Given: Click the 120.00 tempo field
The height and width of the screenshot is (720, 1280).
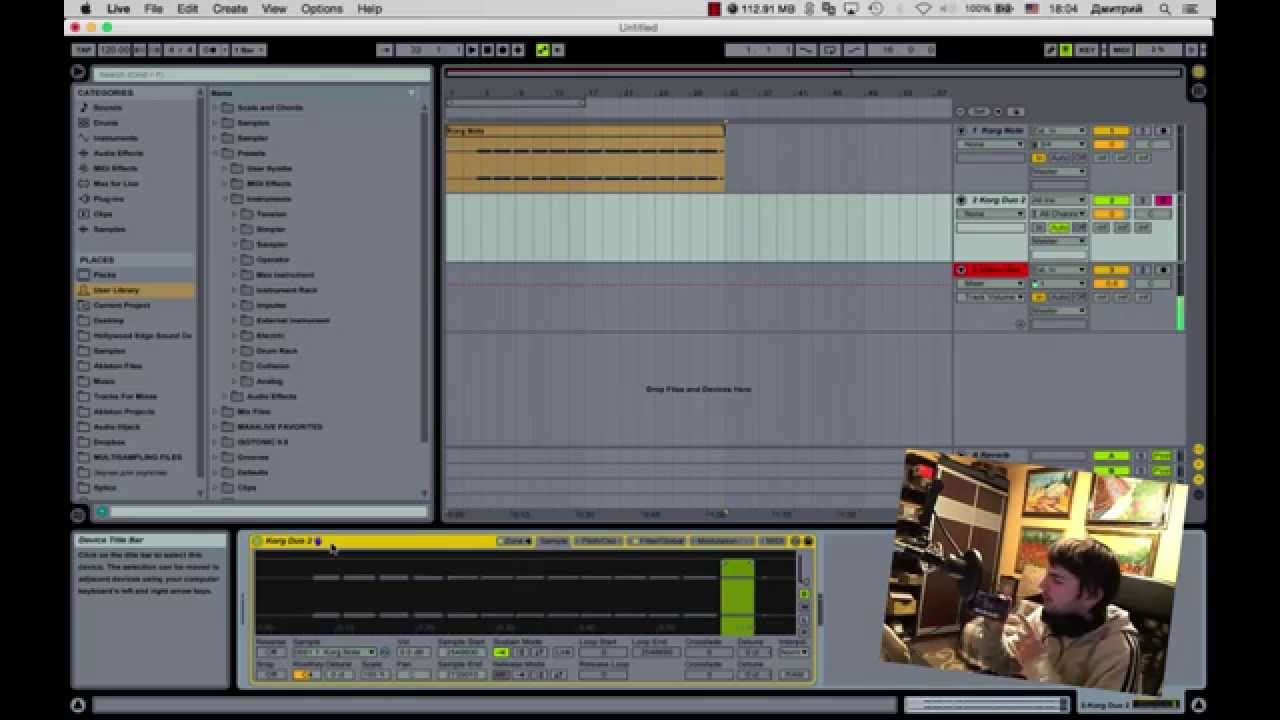Looking at the screenshot, I should [114, 50].
